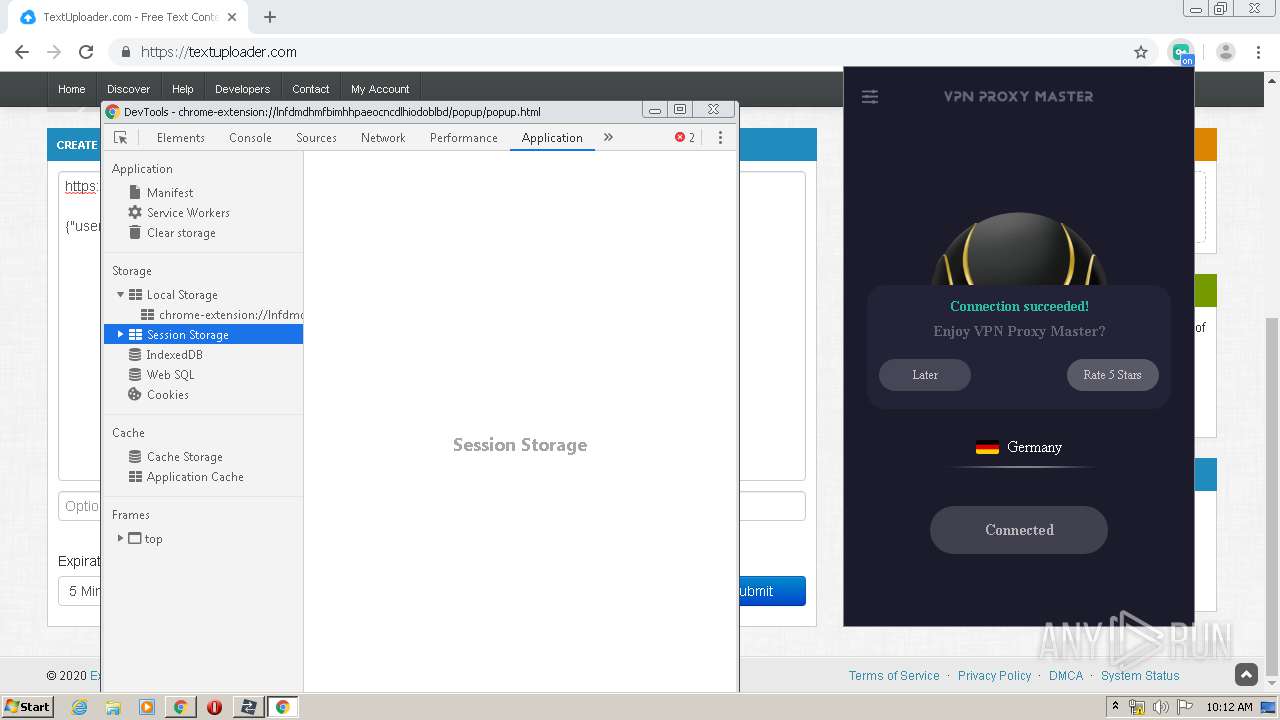The image size is (1280, 720).
Task: Open Cookies in the Storage section
Action: coord(167,395)
